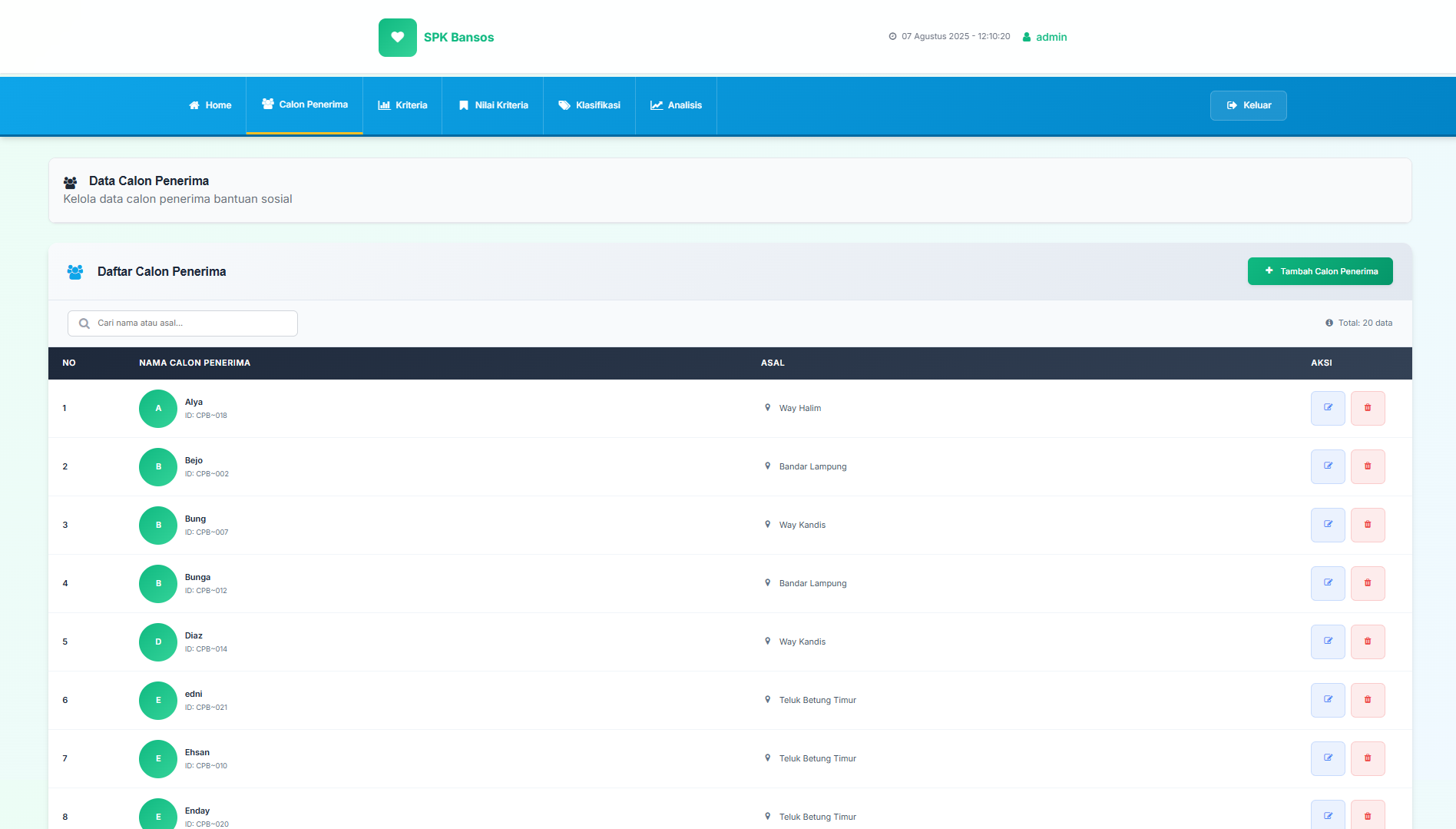Select the Calon Penerima tab
This screenshot has height=829, width=1456.
click(305, 104)
